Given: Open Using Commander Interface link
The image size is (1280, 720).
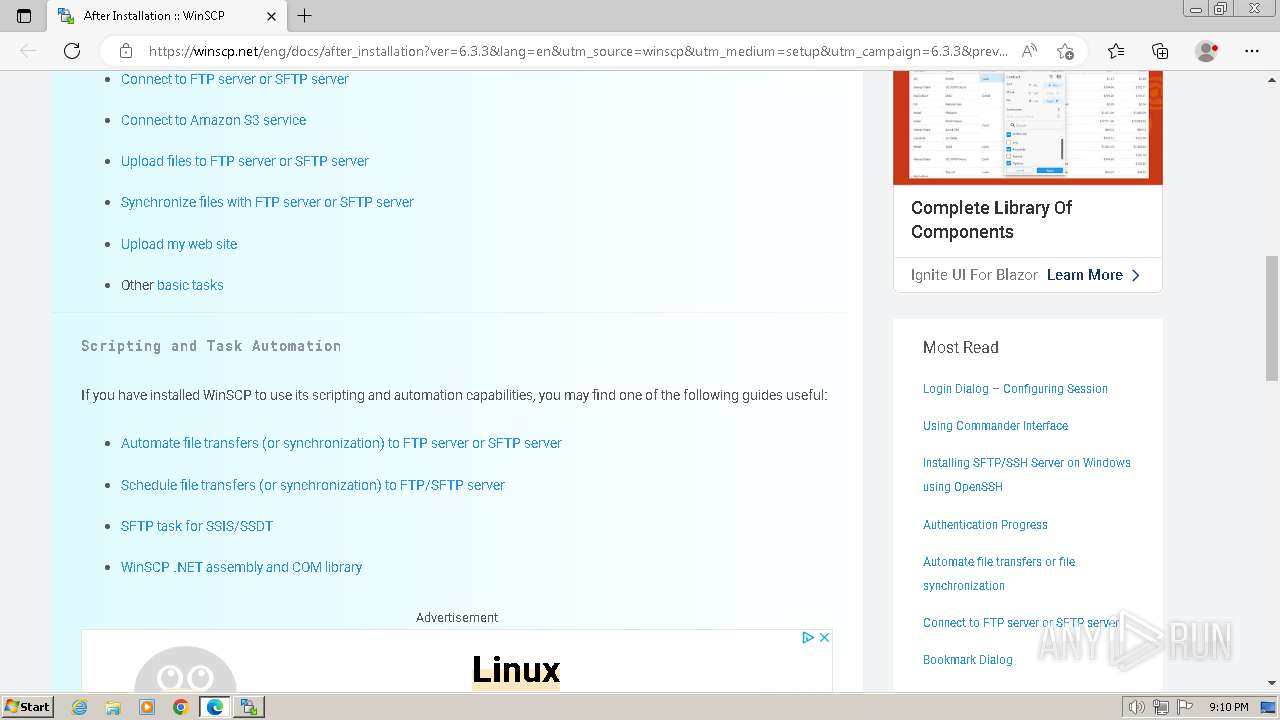Looking at the screenshot, I should click(x=995, y=426).
